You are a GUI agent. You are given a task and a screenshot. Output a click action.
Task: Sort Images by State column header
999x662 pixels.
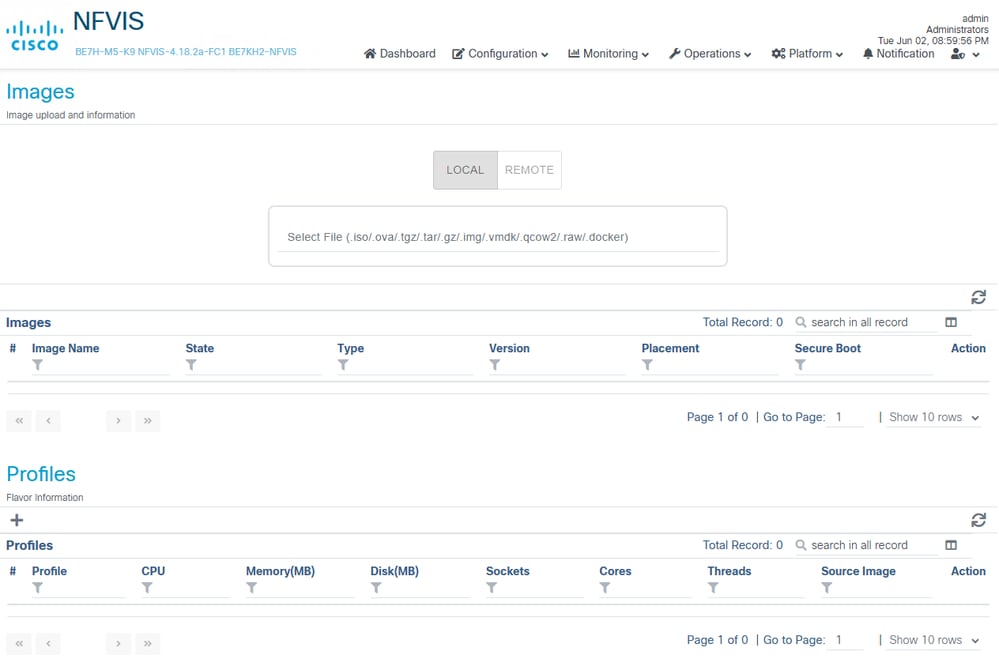[199, 349]
